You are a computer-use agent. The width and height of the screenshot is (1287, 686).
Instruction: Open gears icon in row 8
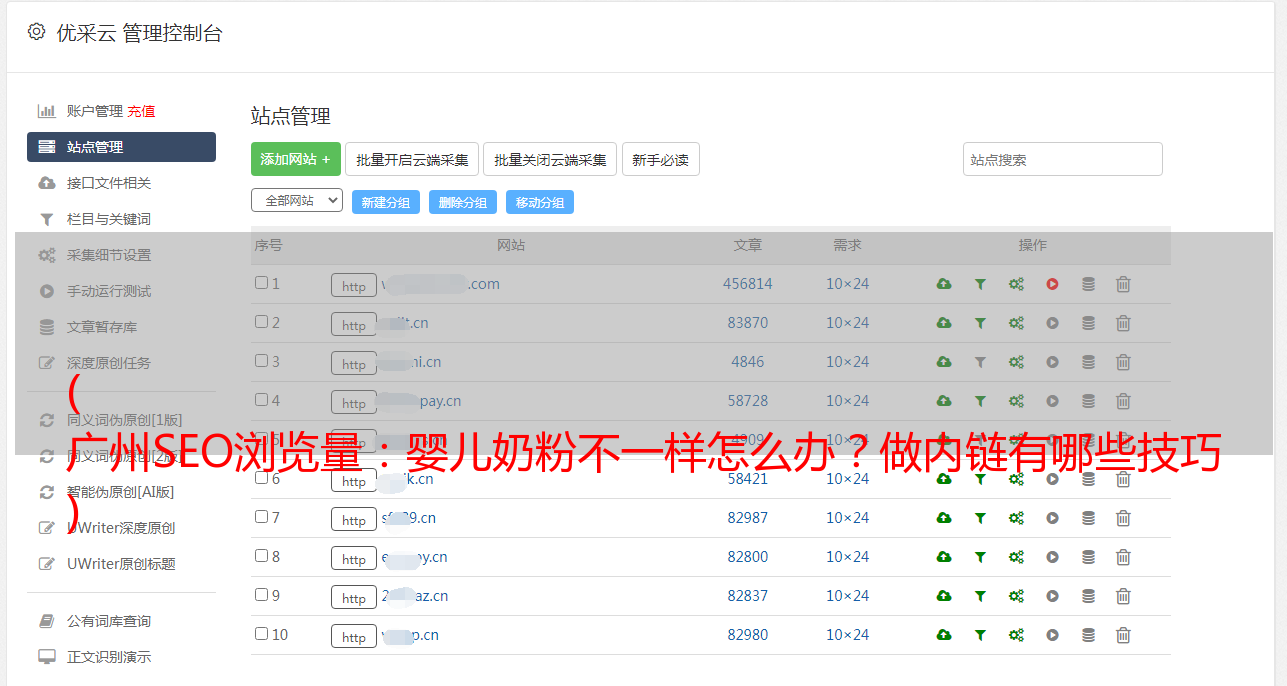coord(1016,557)
